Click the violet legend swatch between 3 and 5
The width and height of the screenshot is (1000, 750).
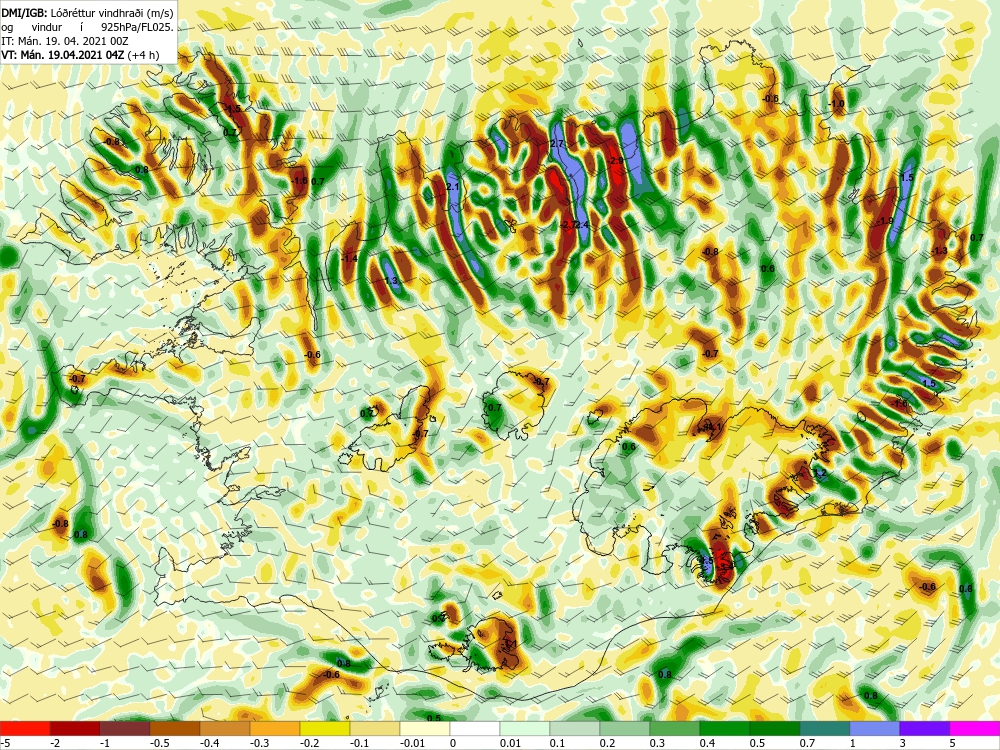(x=925, y=729)
